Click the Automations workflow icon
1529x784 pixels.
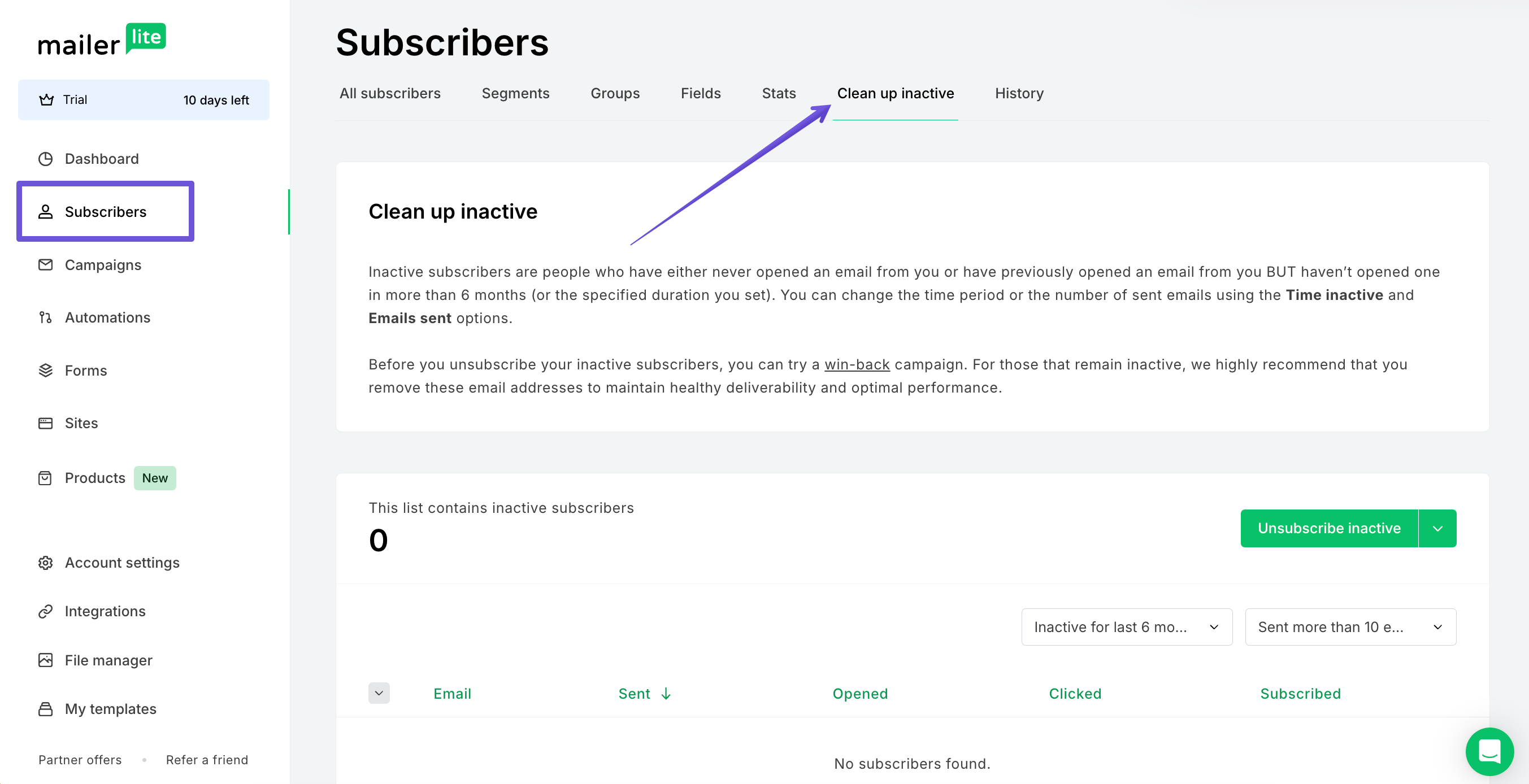(x=46, y=317)
